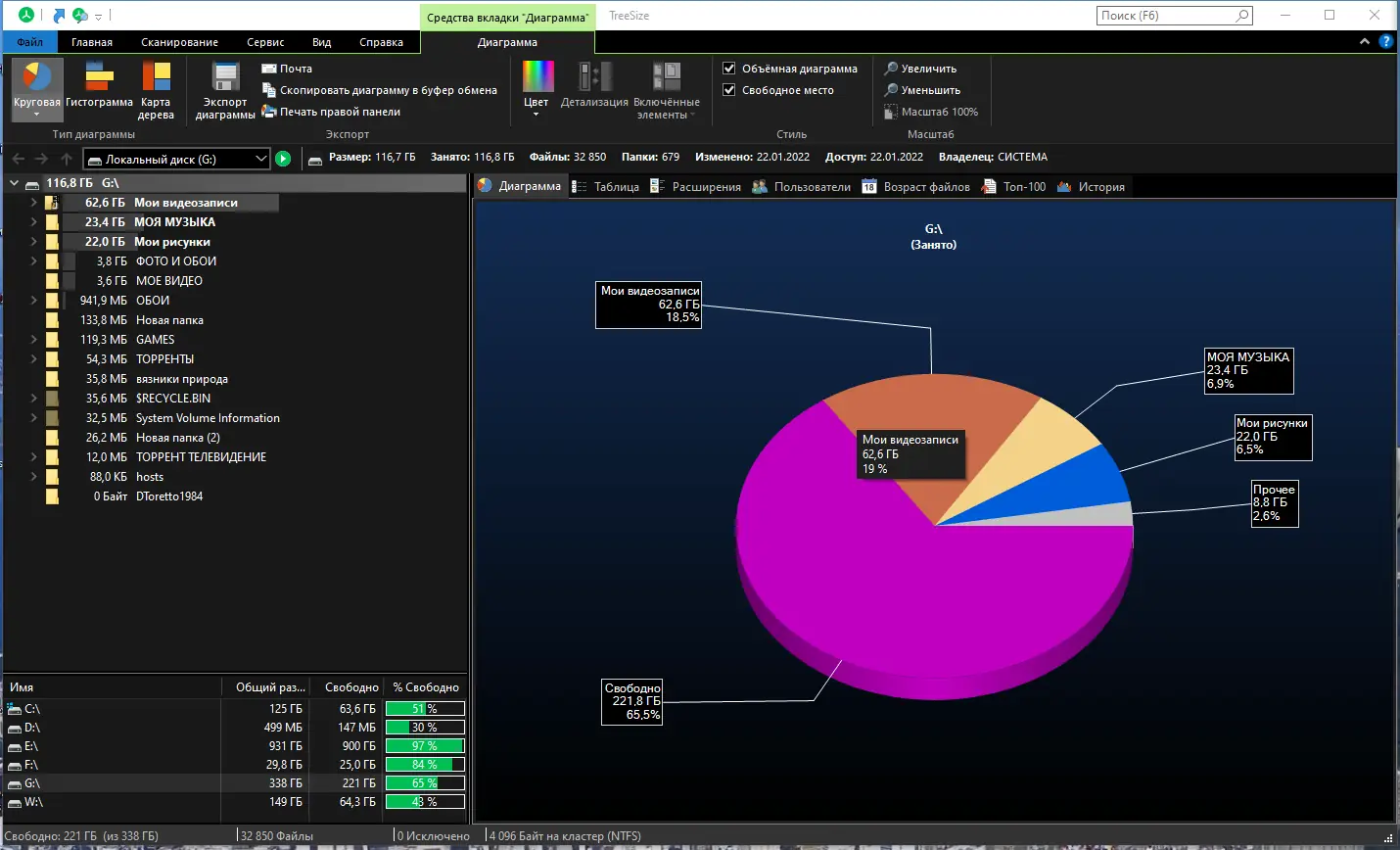Click Уменьшить zoom out icon
Viewport: 1400px width, 850px height.
coord(891,90)
